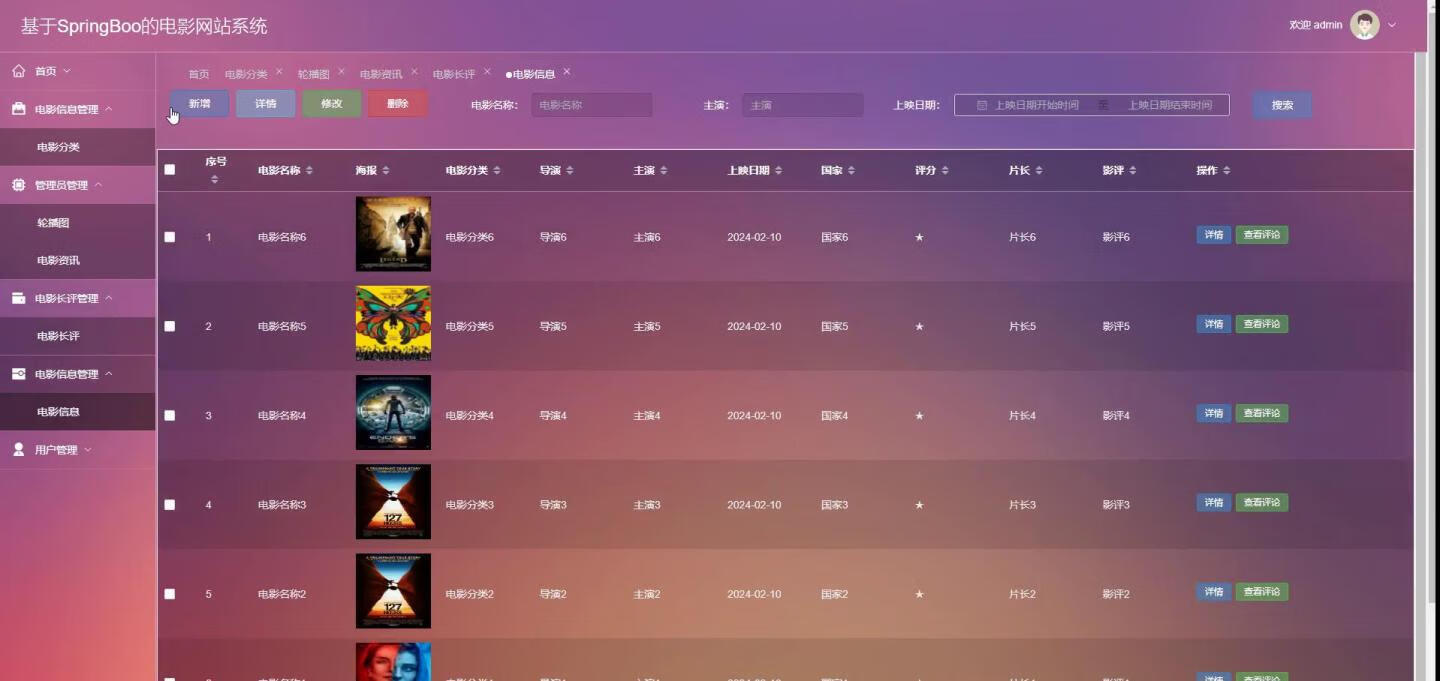This screenshot has width=1440, height=681.
Task: Sort by the 操作 column arrows
Action: click(1227, 171)
